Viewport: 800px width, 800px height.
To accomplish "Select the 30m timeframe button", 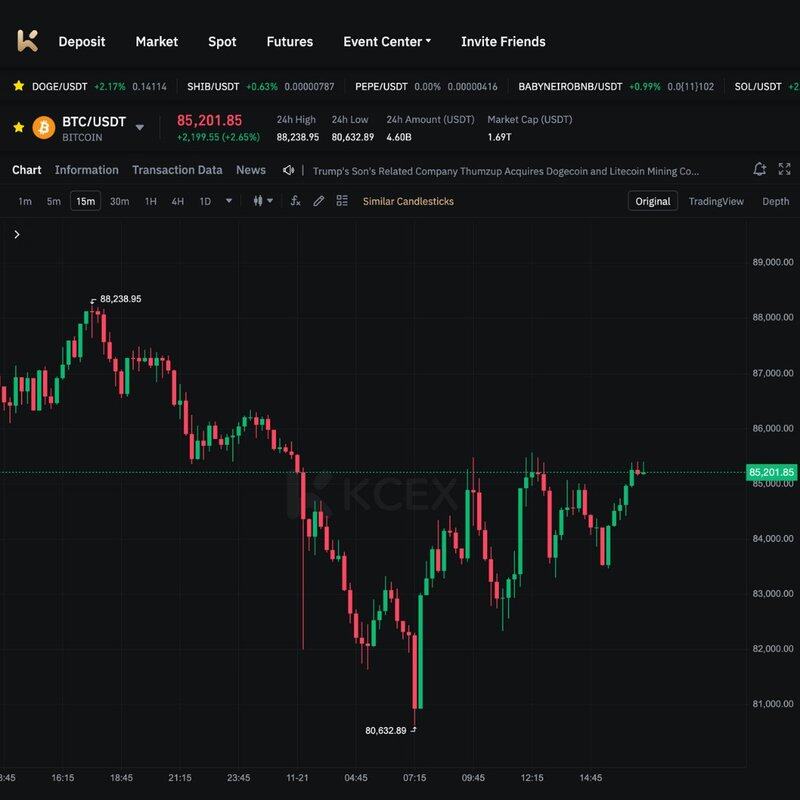I will [x=119, y=201].
